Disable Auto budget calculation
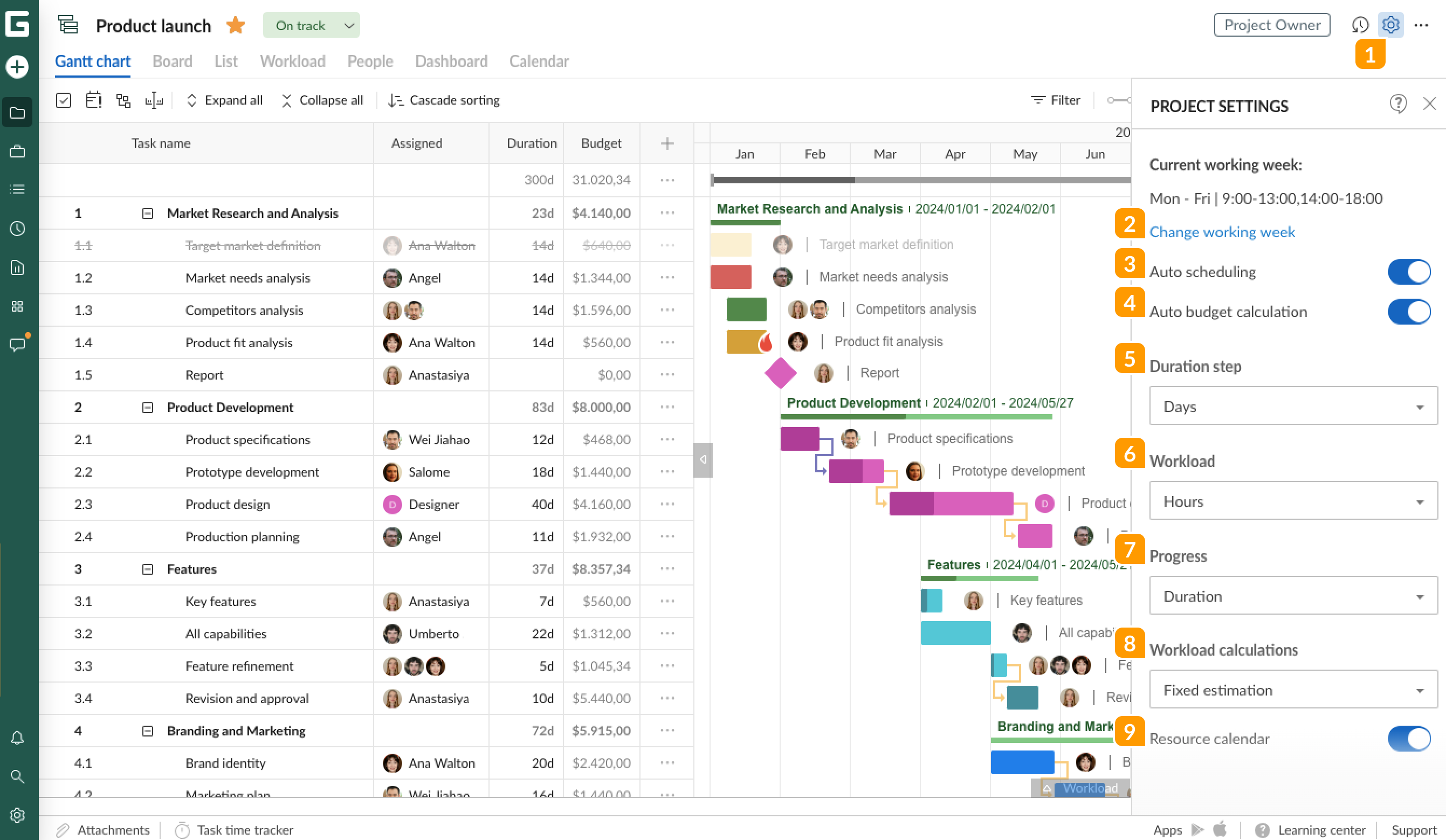Viewport: 1446px width, 840px height. (x=1409, y=312)
